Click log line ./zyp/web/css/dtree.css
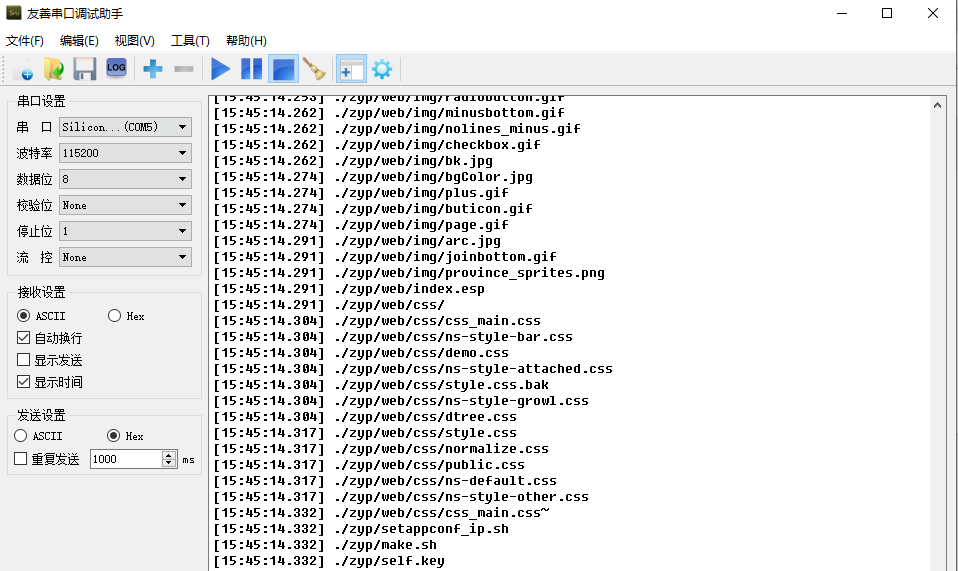 point(365,416)
